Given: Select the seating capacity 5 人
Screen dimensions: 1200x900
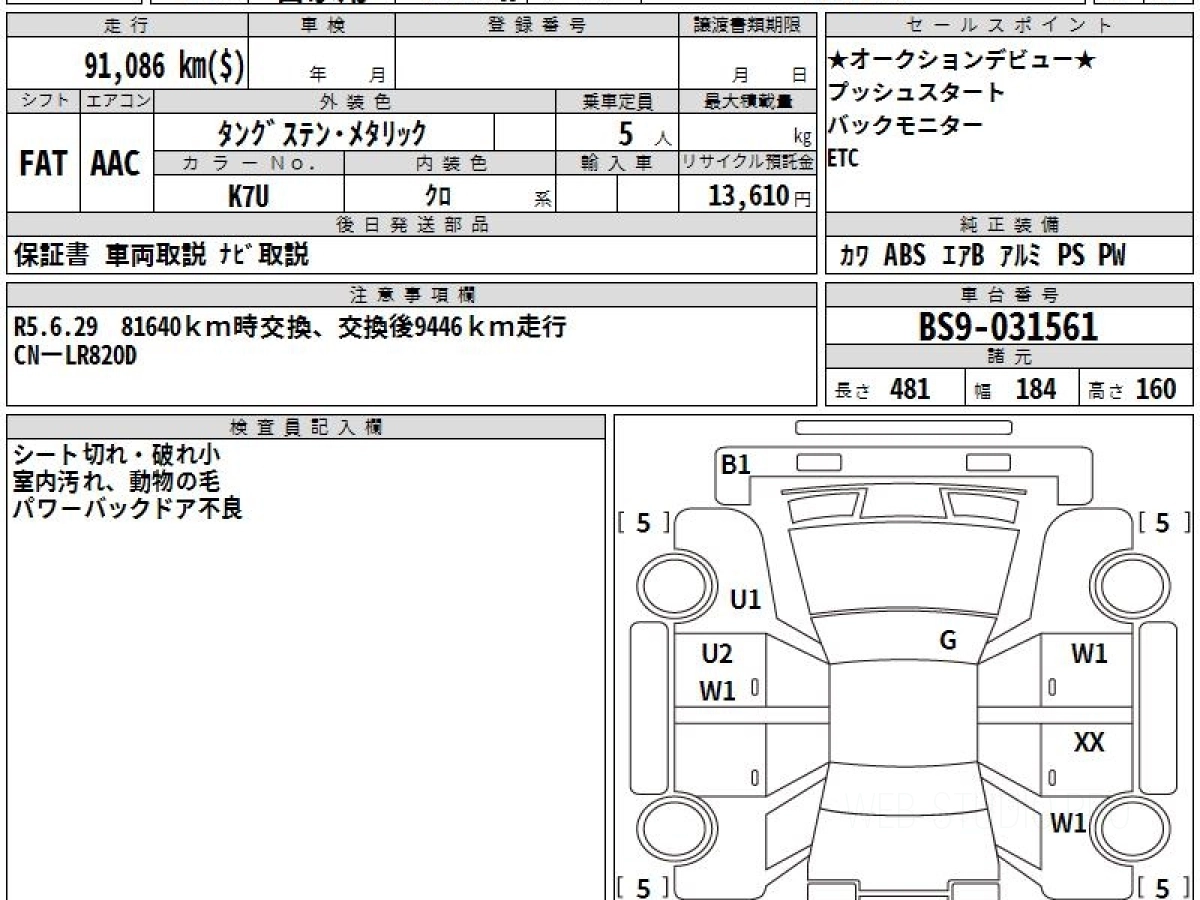Looking at the screenshot, I should [x=644, y=132].
